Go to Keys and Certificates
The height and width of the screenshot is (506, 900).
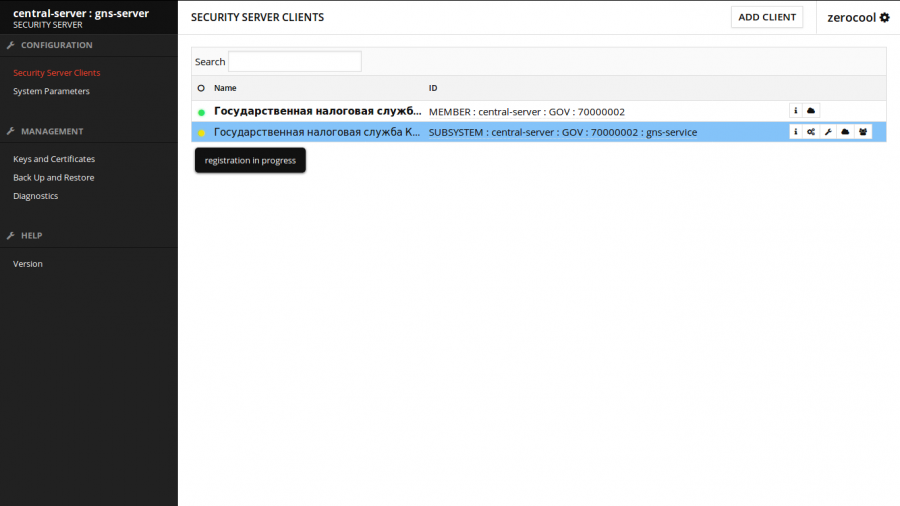(54, 159)
